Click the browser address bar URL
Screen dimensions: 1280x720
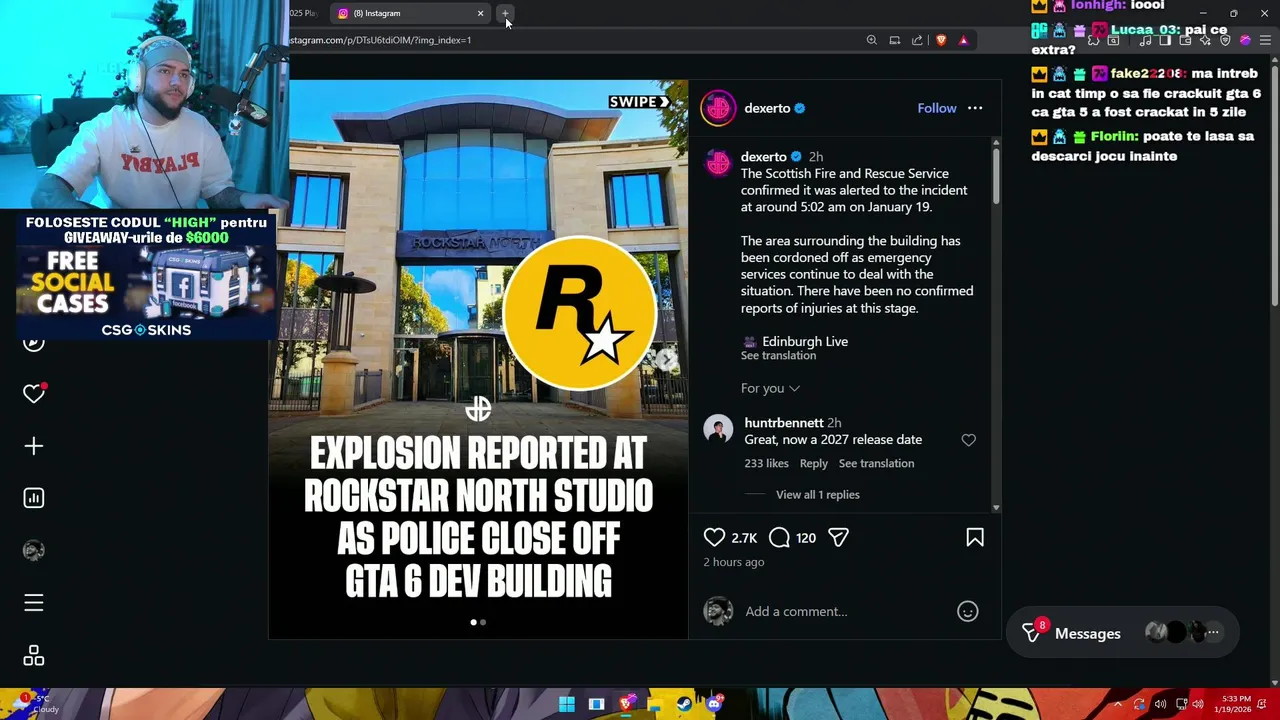coord(380,40)
